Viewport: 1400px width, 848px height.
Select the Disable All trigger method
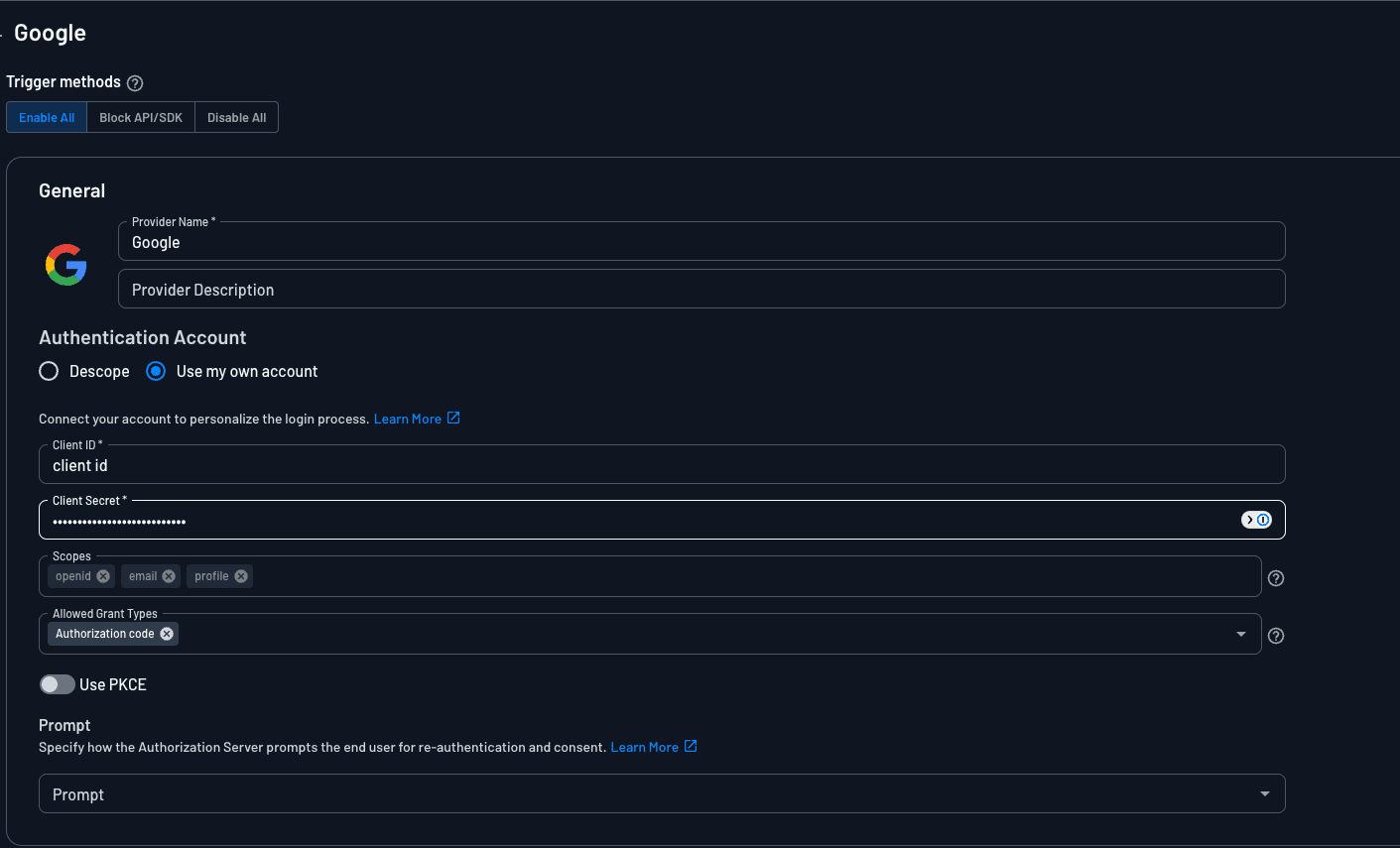pos(237,117)
